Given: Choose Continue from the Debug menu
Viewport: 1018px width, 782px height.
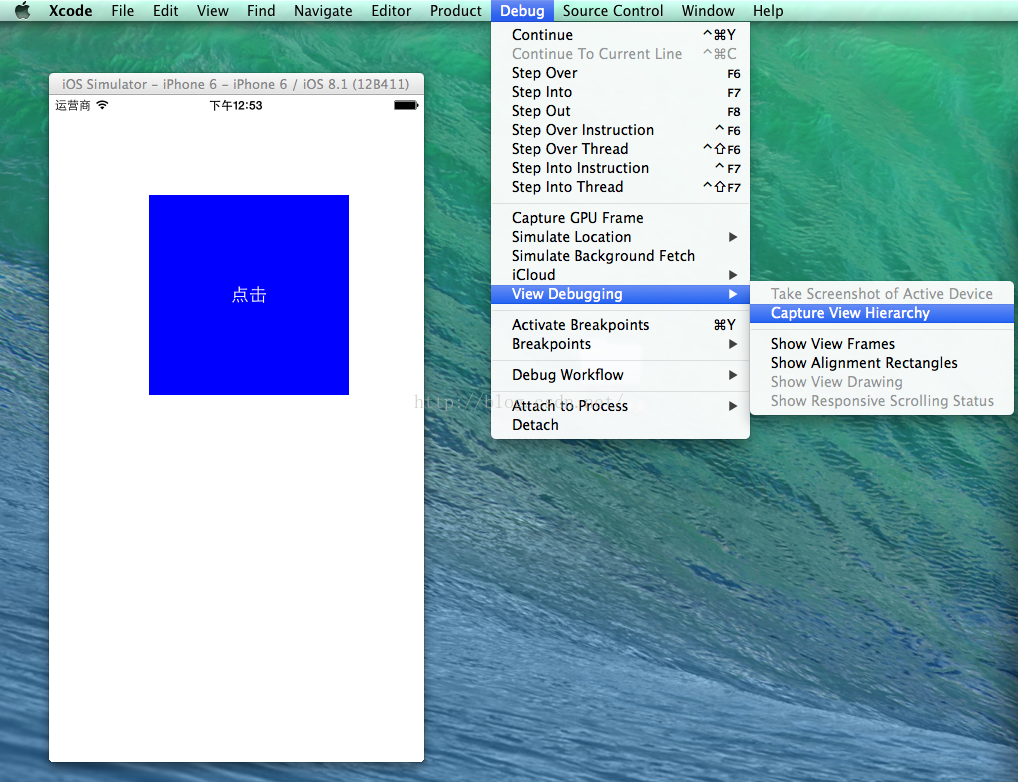Looking at the screenshot, I should 620,35.
